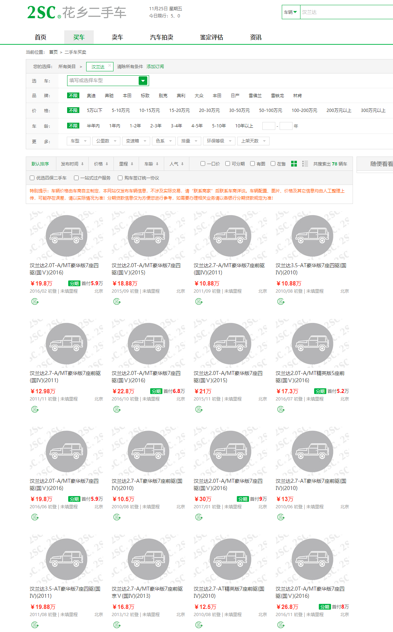Check the 一口价 checkbox
The width and height of the screenshot is (393, 632).
pos(203,164)
